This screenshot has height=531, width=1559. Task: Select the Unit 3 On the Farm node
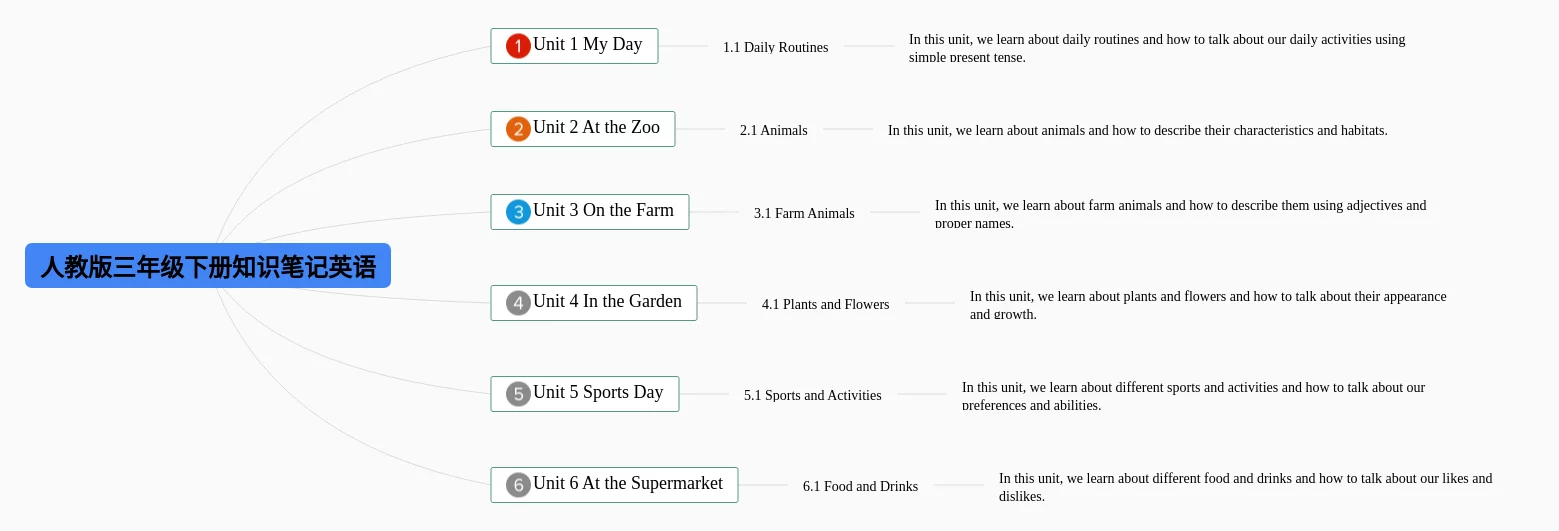tap(604, 211)
